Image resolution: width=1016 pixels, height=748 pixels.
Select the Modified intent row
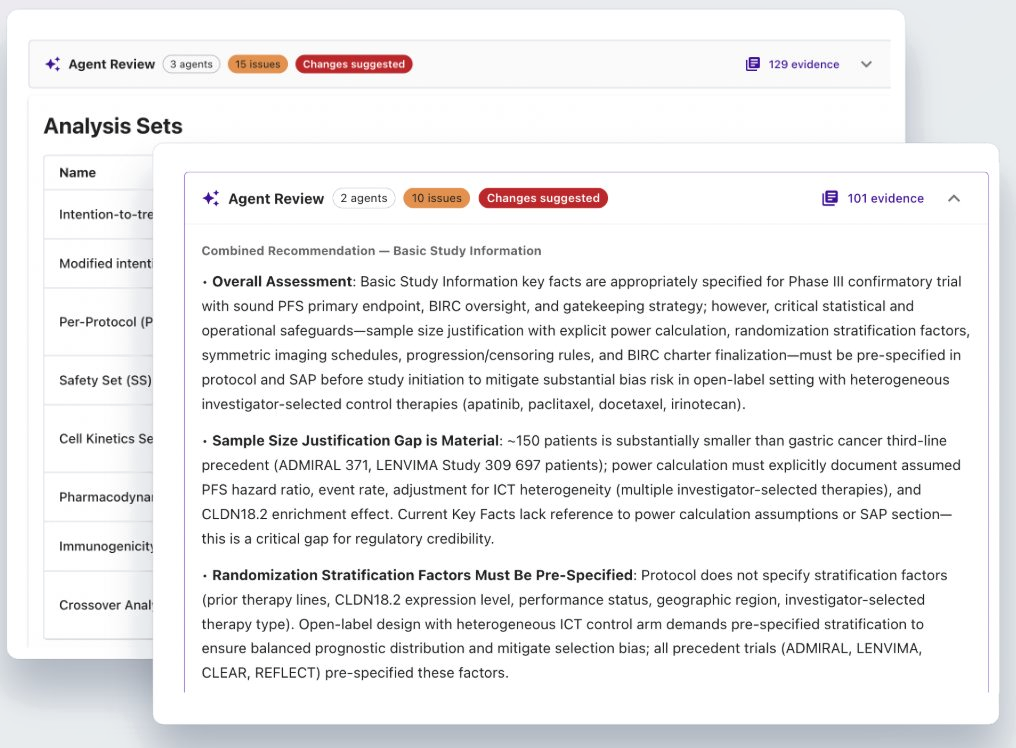[98, 264]
